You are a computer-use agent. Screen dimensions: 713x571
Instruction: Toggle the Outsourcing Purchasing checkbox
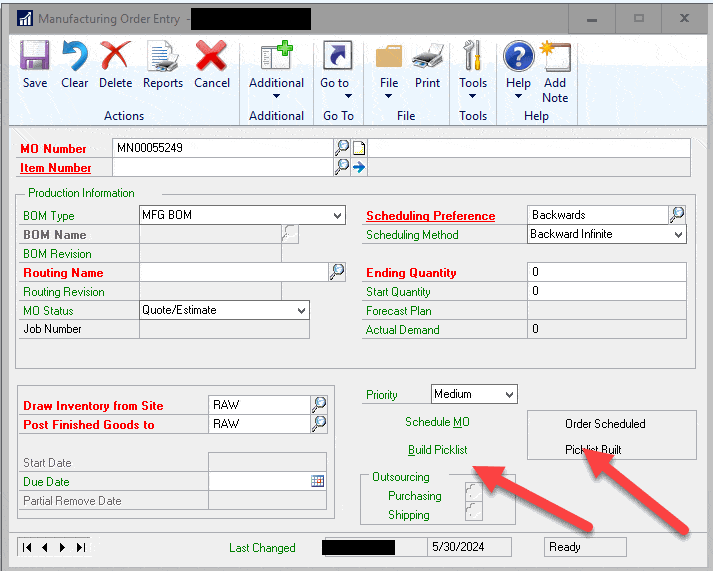pyautogui.click(x=473, y=496)
